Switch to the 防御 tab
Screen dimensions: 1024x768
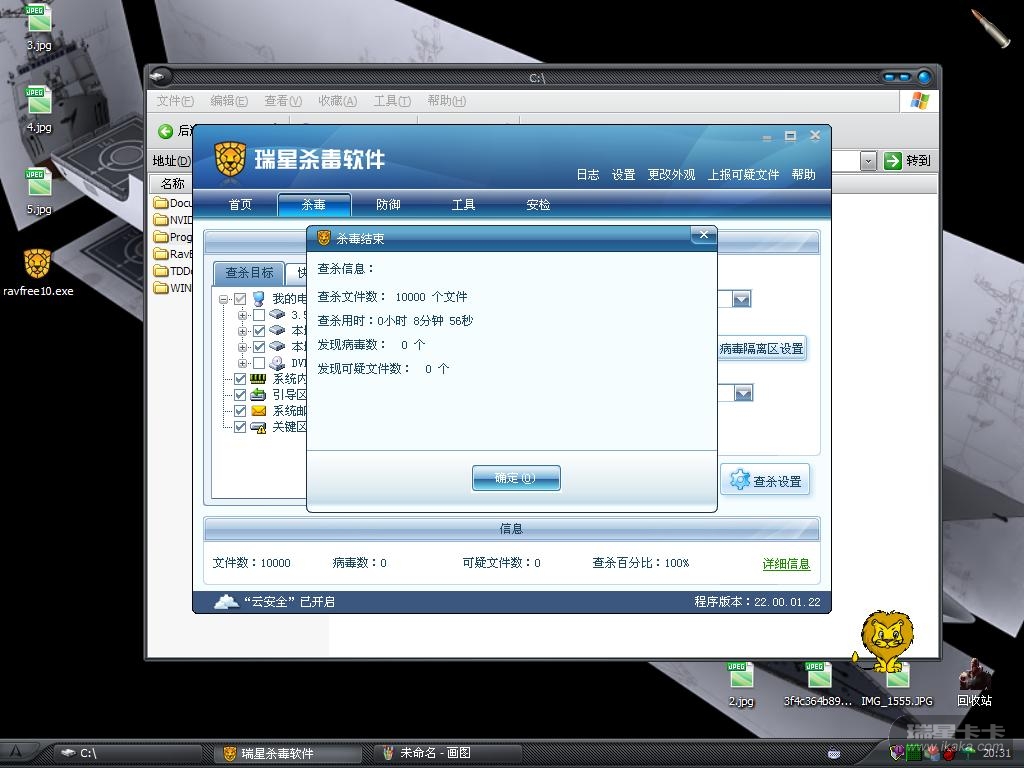click(388, 204)
